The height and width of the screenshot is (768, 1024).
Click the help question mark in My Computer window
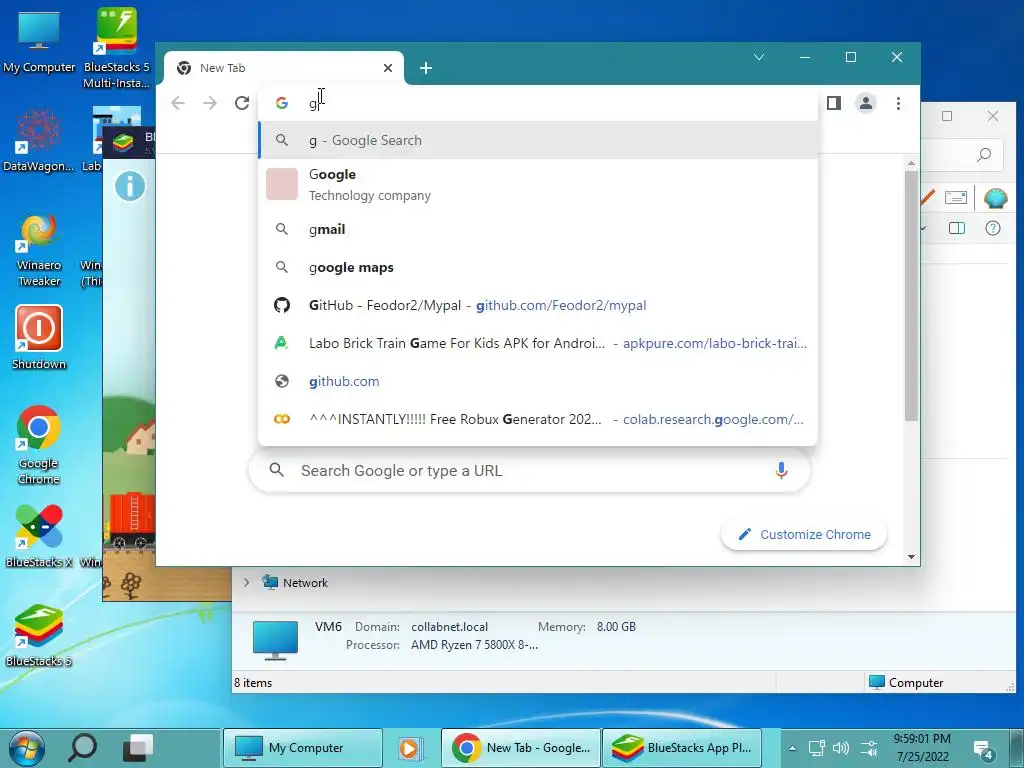(993, 228)
